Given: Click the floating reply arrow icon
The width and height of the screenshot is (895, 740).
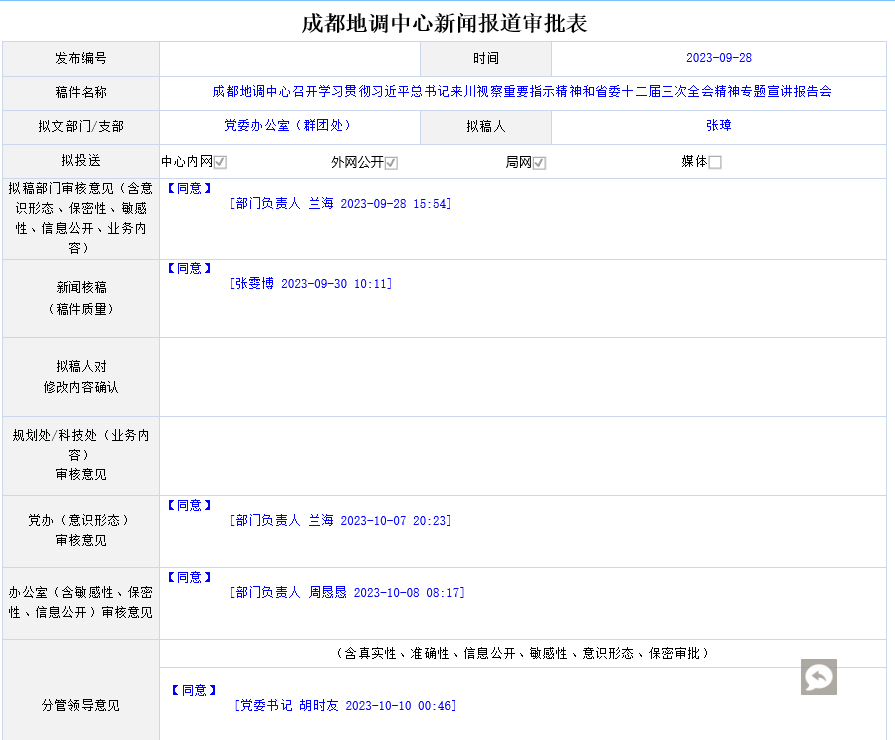Looking at the screenshot, I should tap(818, 677).
